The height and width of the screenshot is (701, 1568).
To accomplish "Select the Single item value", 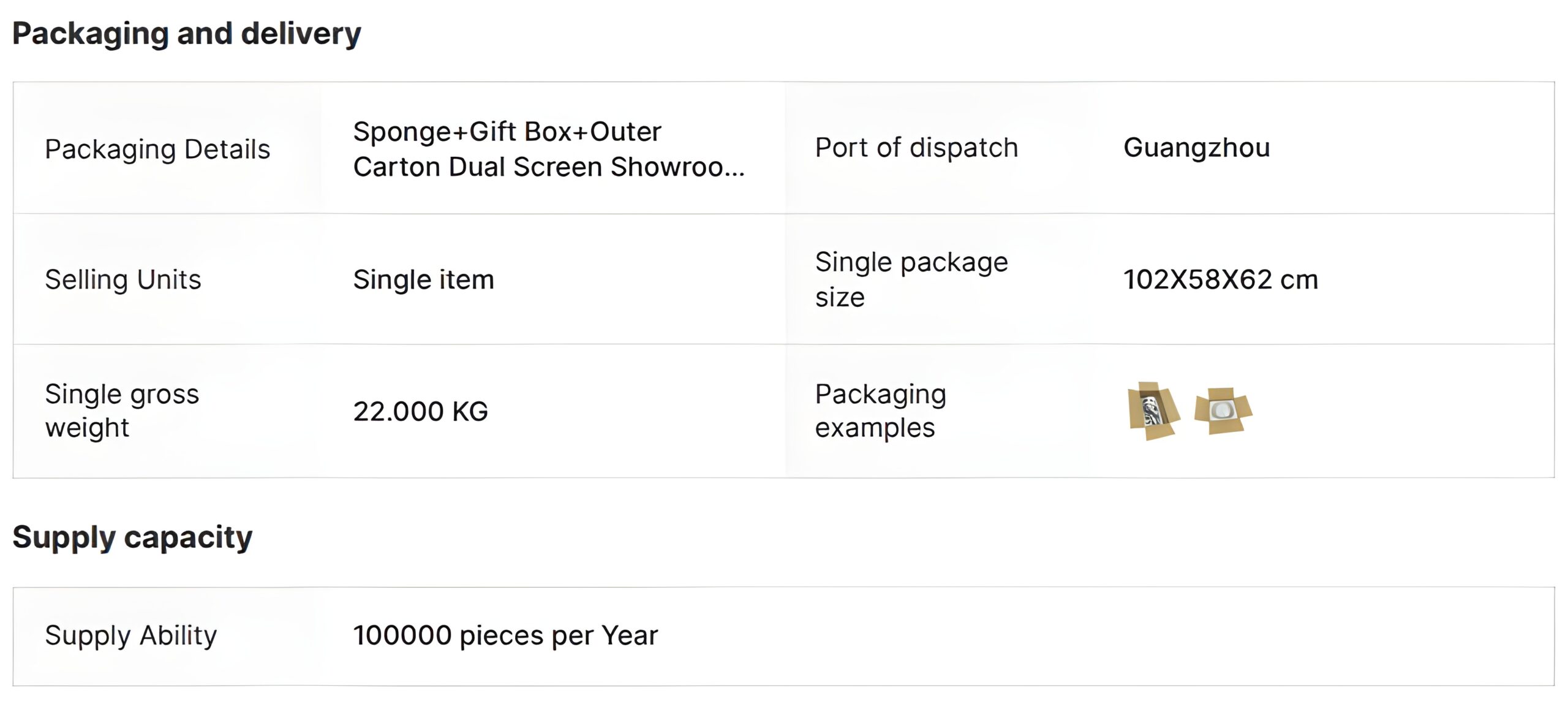I will pos(423,279).
